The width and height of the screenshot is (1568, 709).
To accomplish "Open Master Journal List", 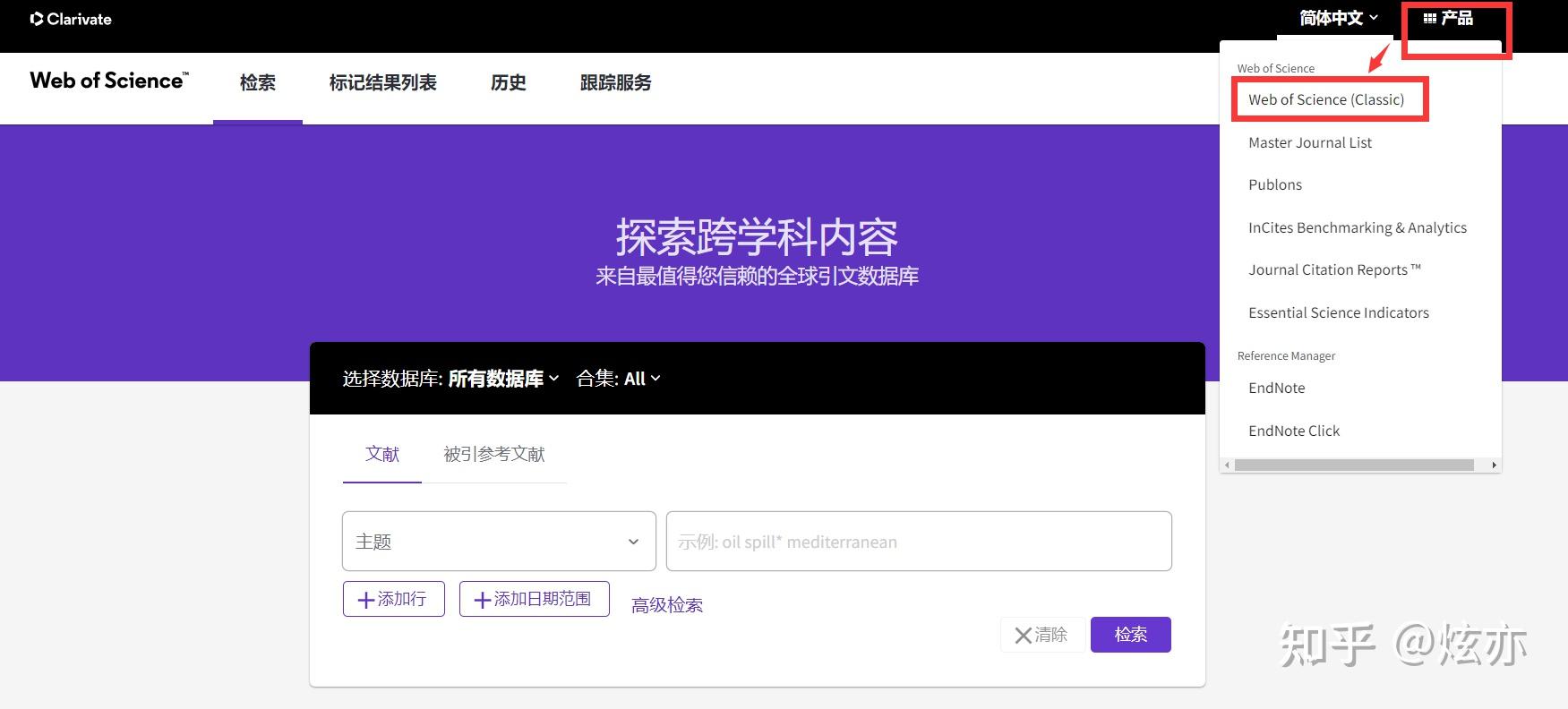I will [x=1310, y=142].
